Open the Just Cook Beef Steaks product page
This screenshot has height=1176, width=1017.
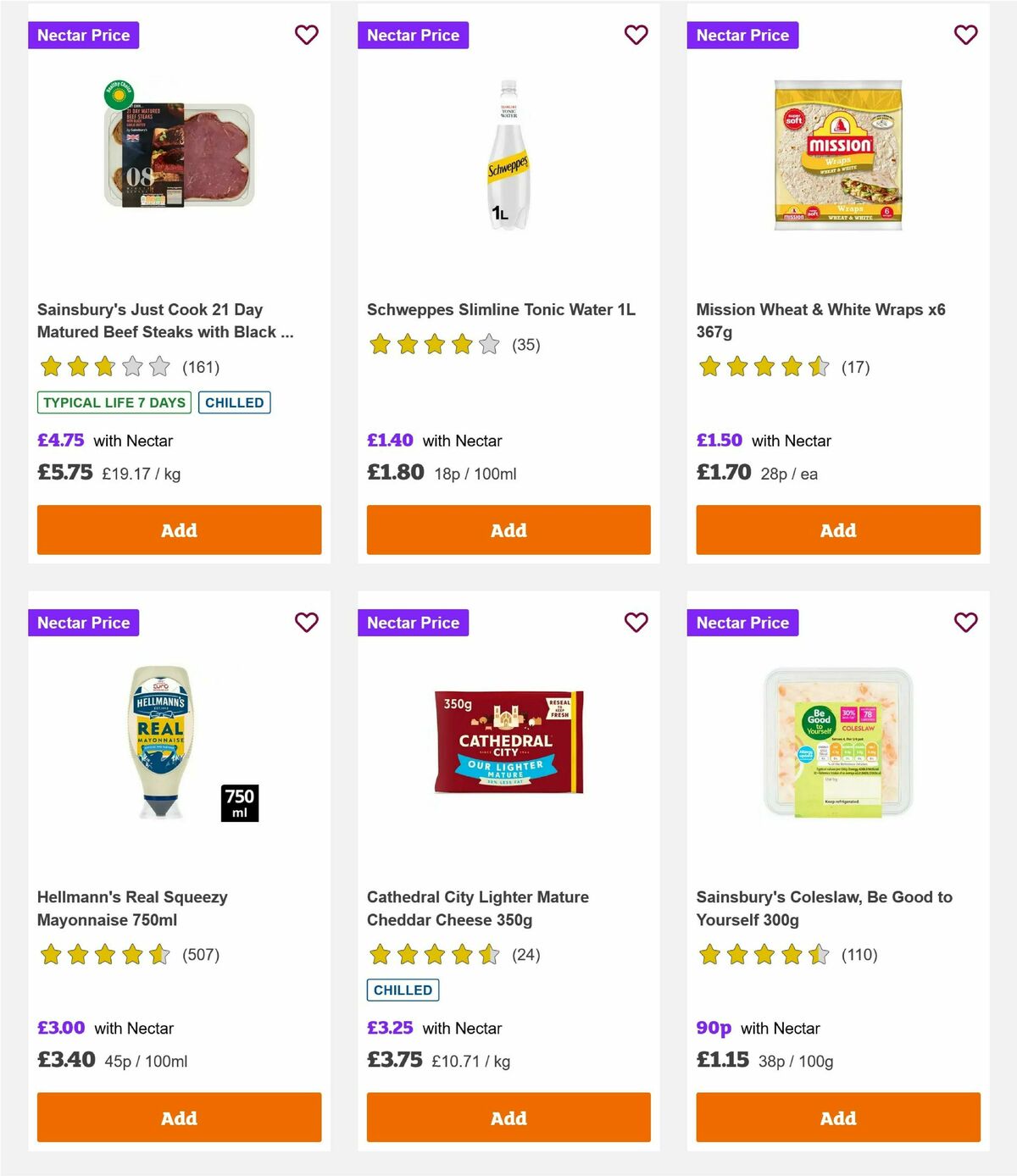(x=165, y=320)
